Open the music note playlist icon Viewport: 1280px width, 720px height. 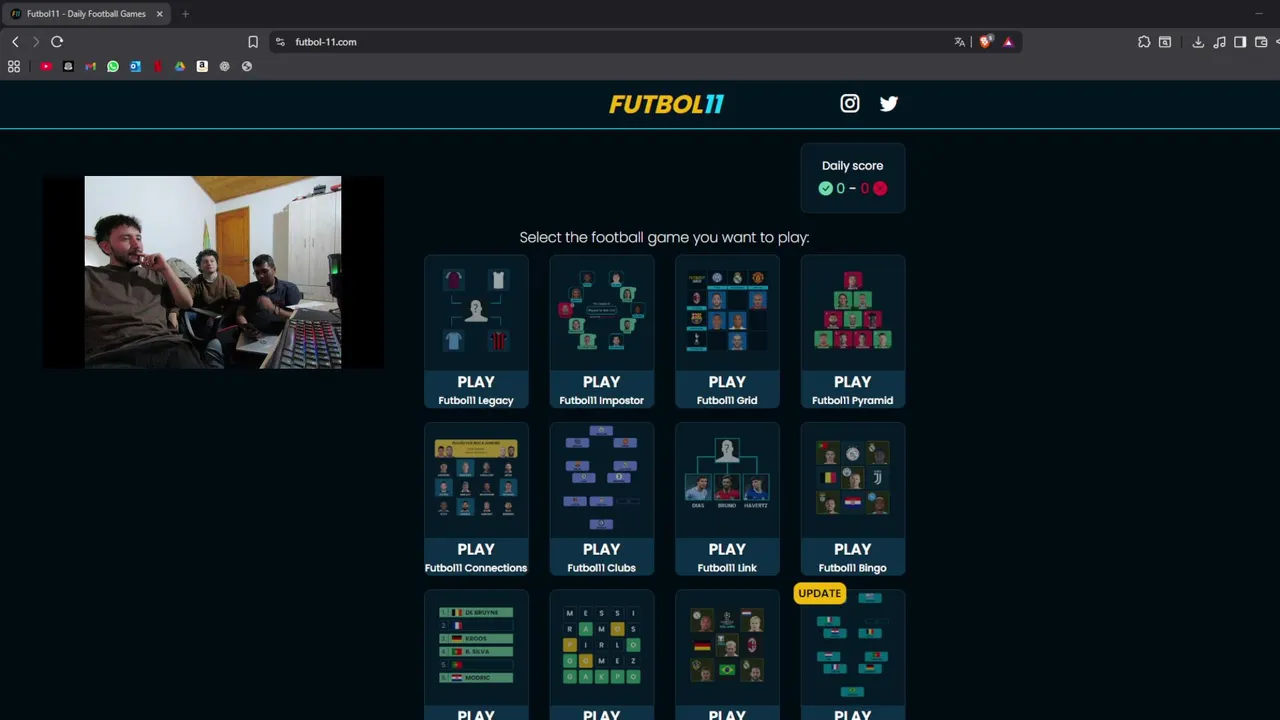tap(1219, 42)
